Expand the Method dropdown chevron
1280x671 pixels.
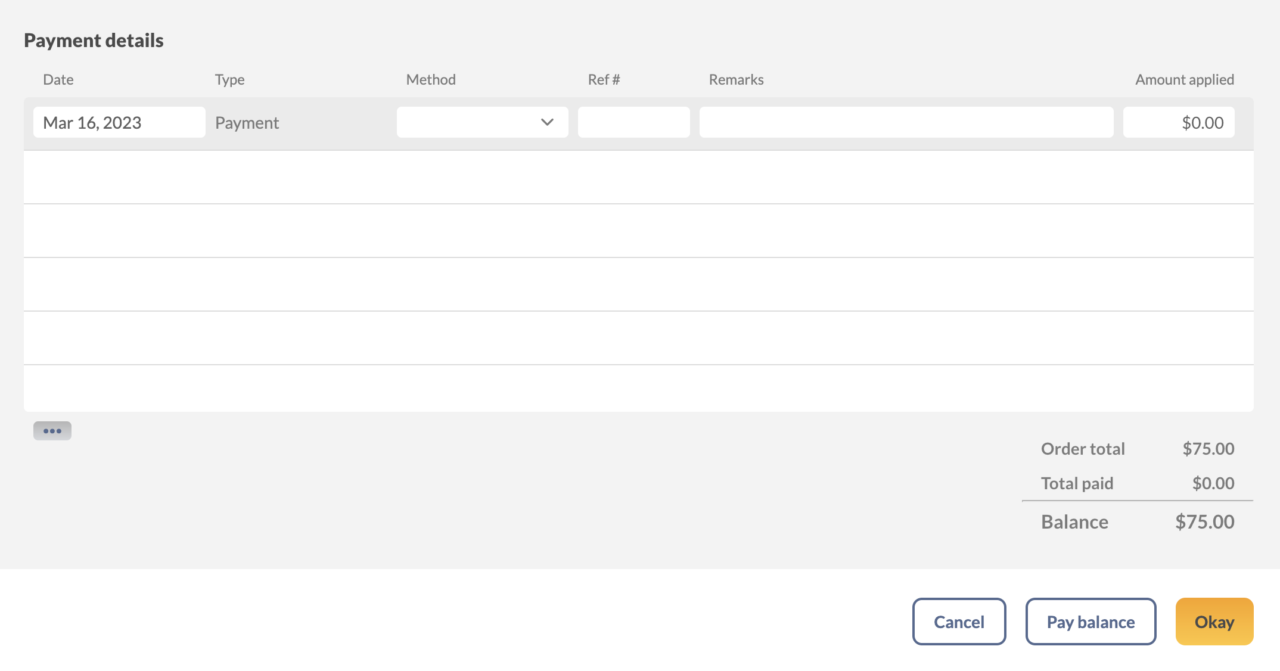click(x=547, y=122)
